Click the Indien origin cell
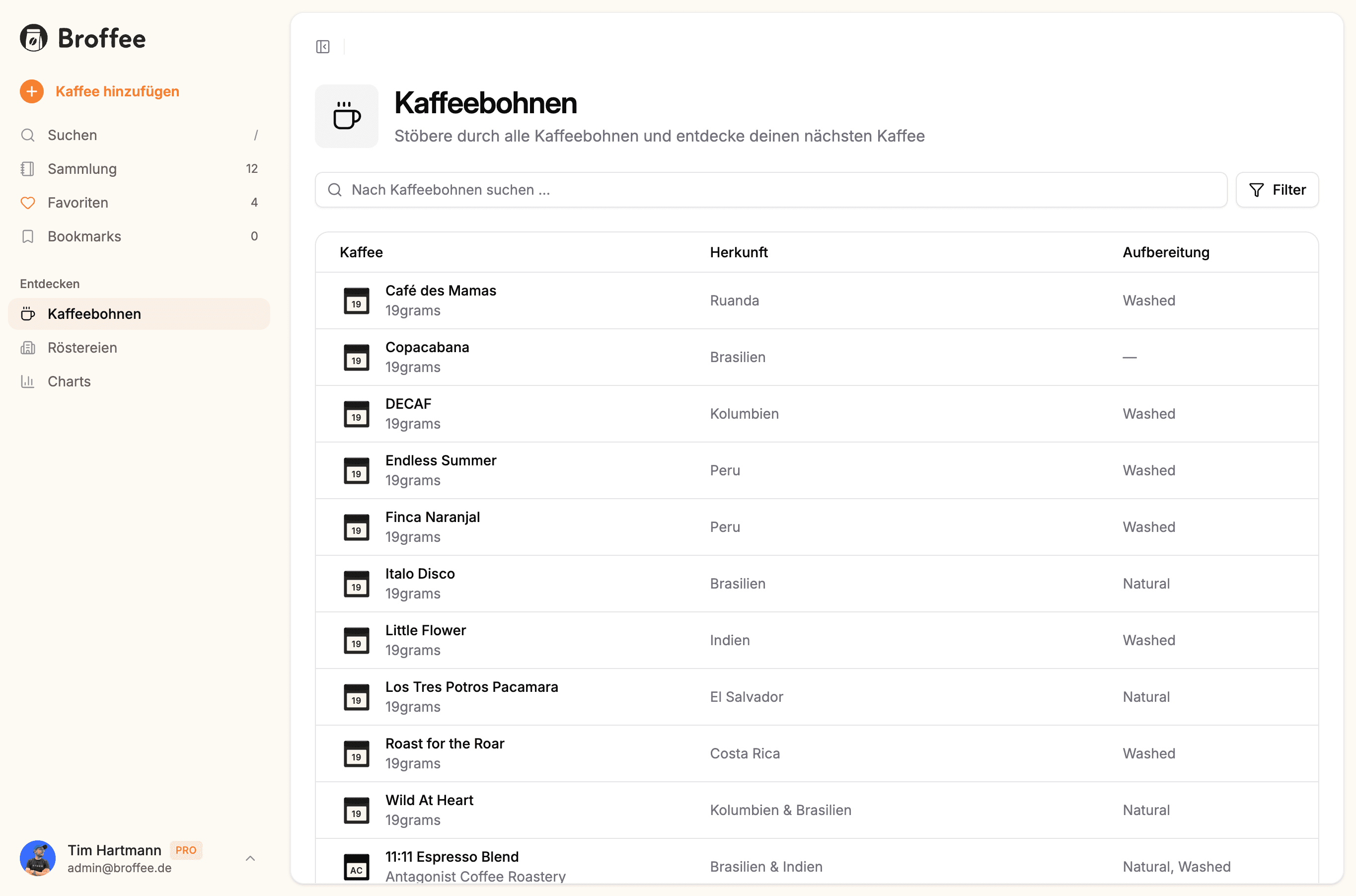This screenshot has width=1356, height=896. point(730,640)
